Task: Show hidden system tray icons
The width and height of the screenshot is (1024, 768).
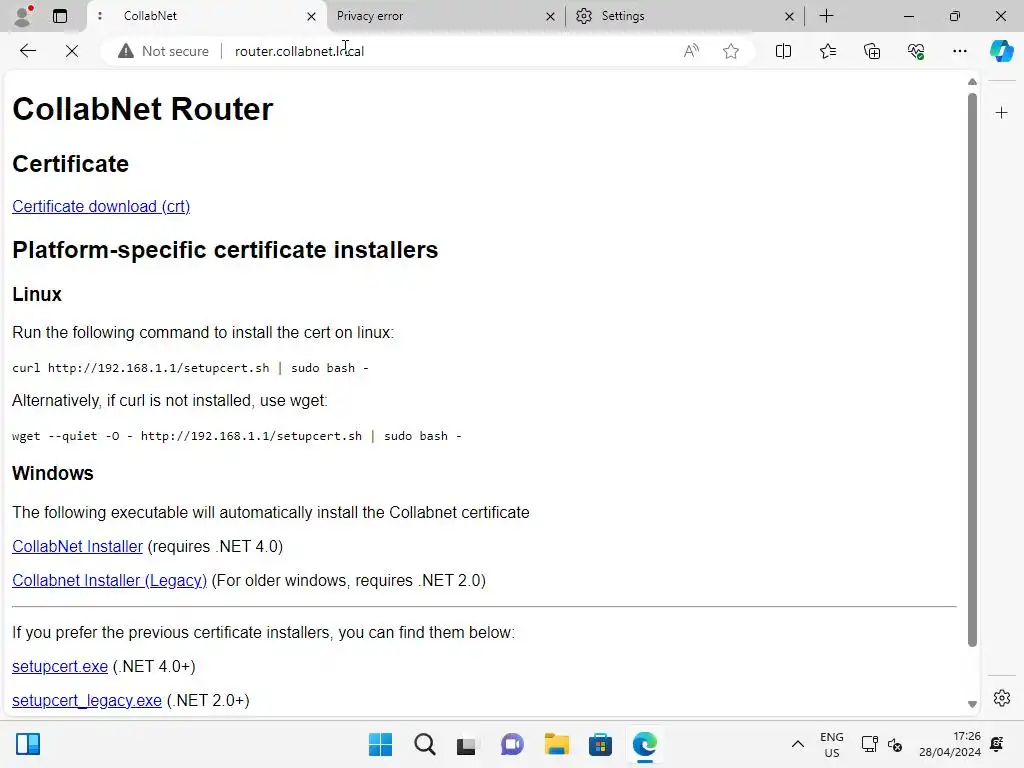Action: click(x=797, y=744)
